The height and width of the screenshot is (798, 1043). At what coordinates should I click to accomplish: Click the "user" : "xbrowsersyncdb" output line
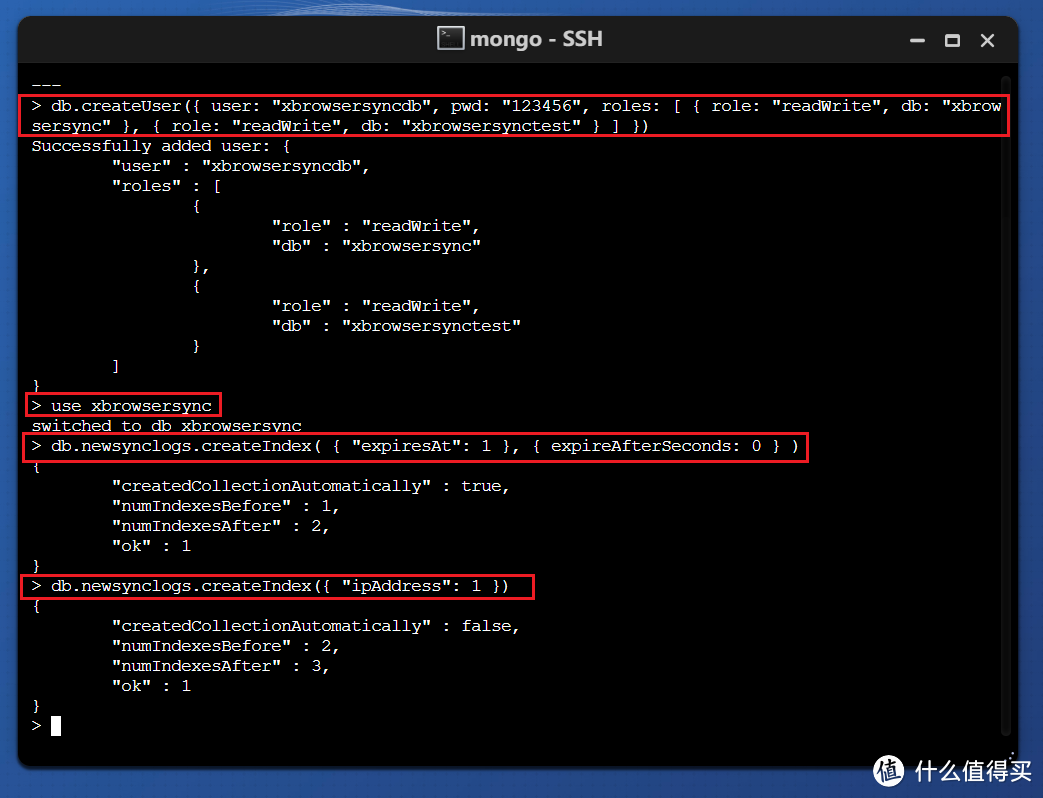coord(241,166)
